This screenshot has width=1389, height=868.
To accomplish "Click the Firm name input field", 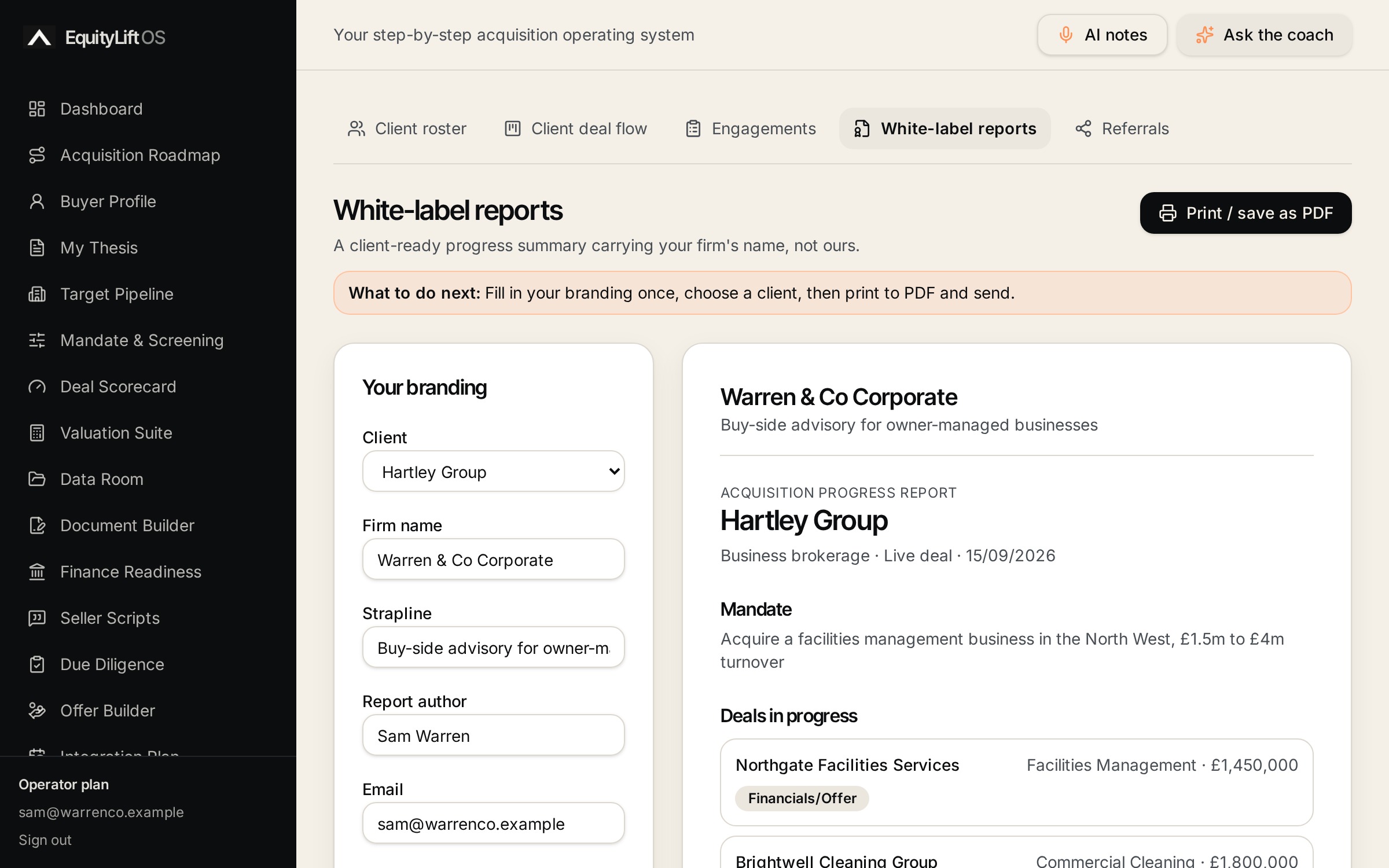I will (494, 560).
